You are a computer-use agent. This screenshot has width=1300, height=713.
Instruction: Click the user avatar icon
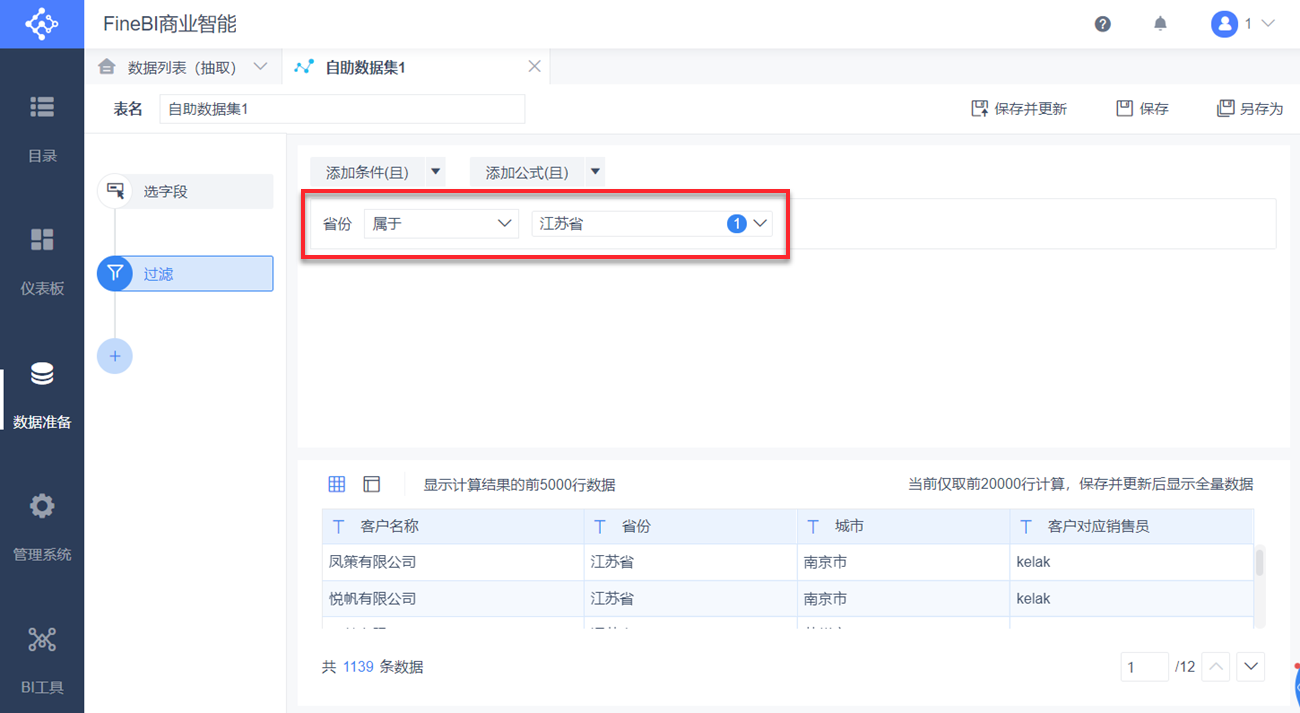pyautogui.click(x=1224, y=24)
